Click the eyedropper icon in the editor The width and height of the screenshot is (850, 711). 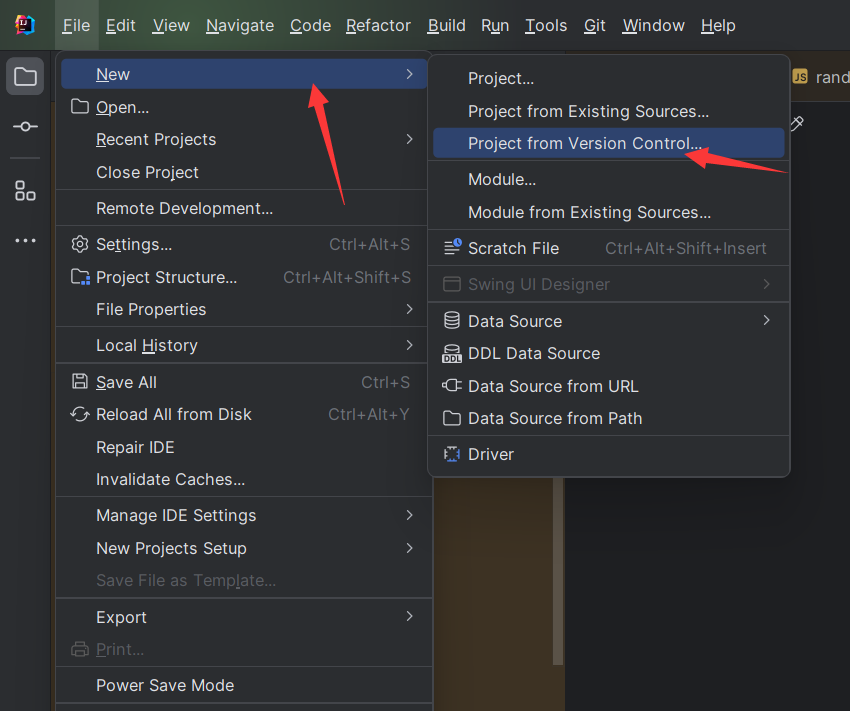click(796, 124)
